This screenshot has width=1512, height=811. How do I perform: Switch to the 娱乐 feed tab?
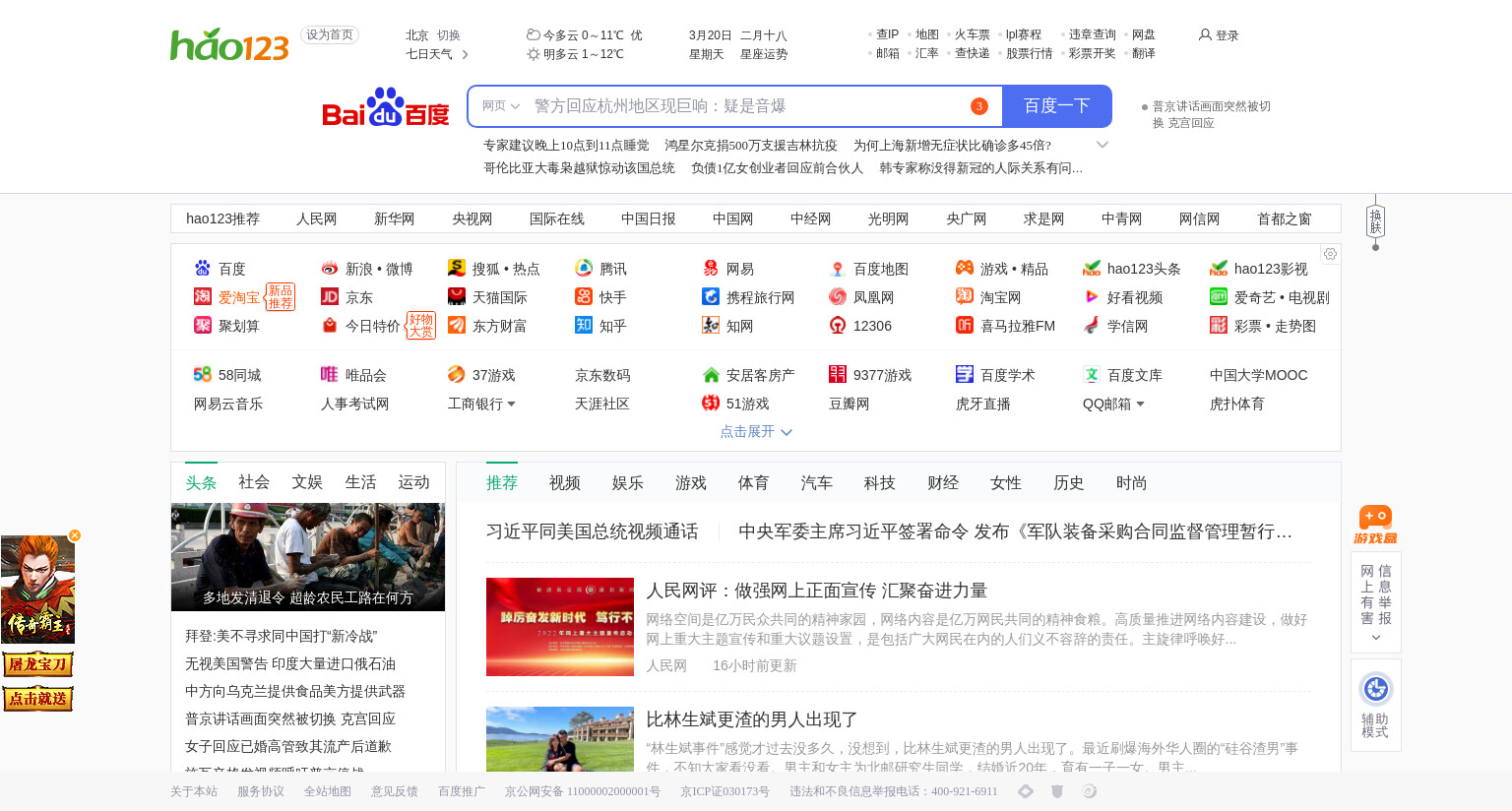tap(628, 483)
